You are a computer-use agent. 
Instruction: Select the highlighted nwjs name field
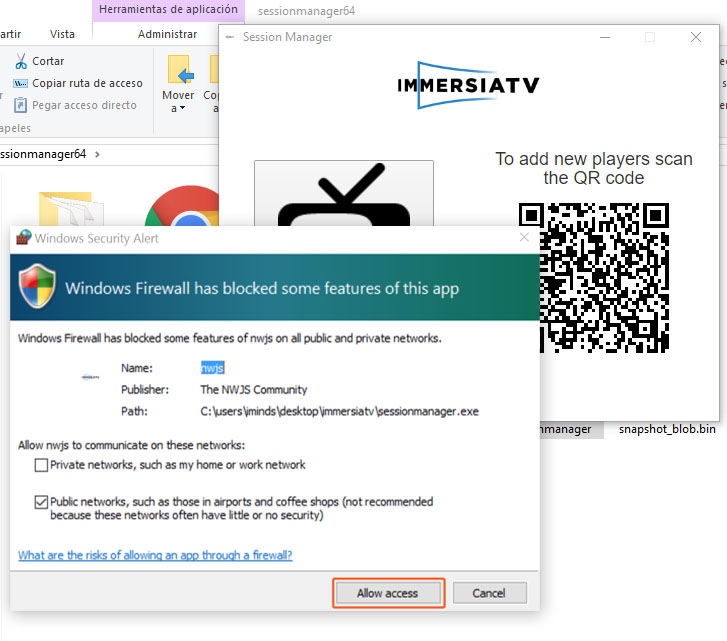(212, 368)
